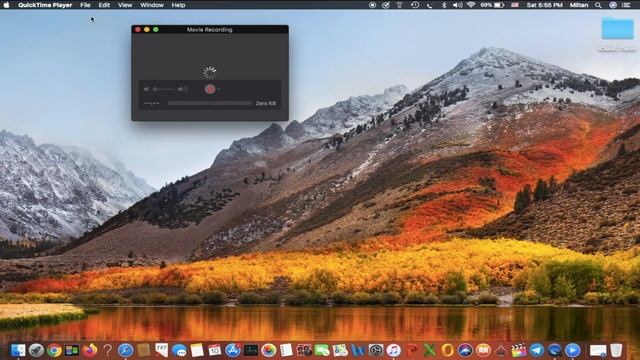The height and width of the screenshot is (360, 640).
Task: Open Final Cut Pro clapperboard in Dock
Action: click(x=519, y=350)
